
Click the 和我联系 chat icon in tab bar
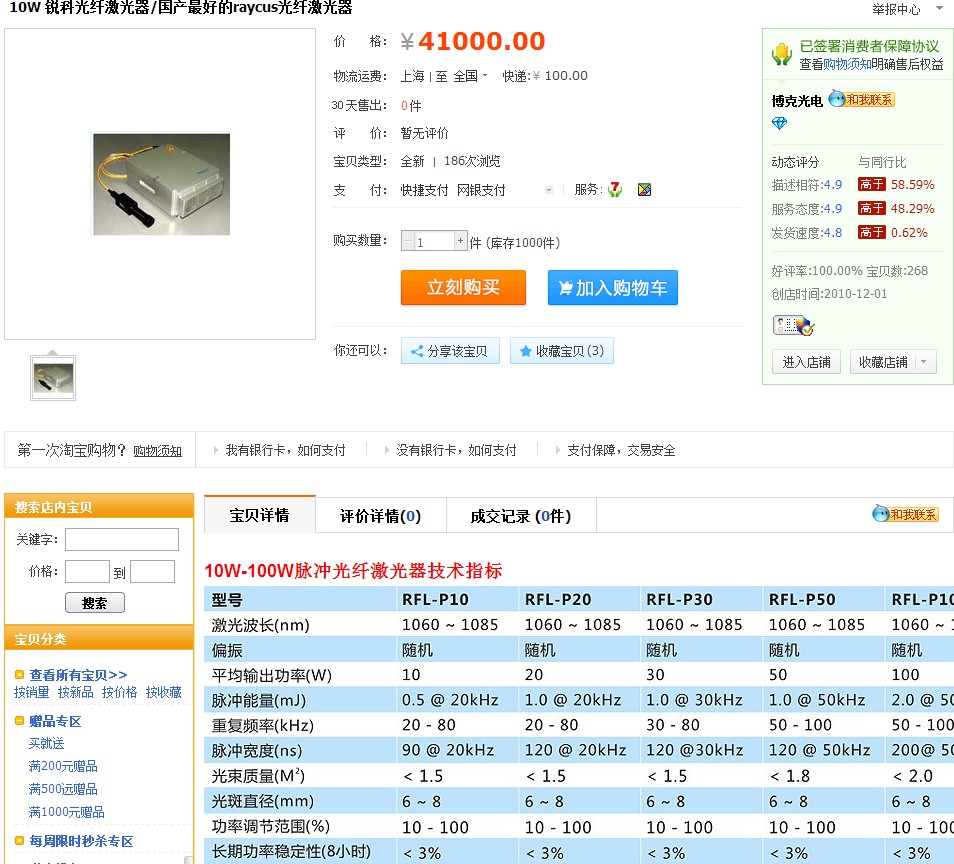tap(905, 514)
